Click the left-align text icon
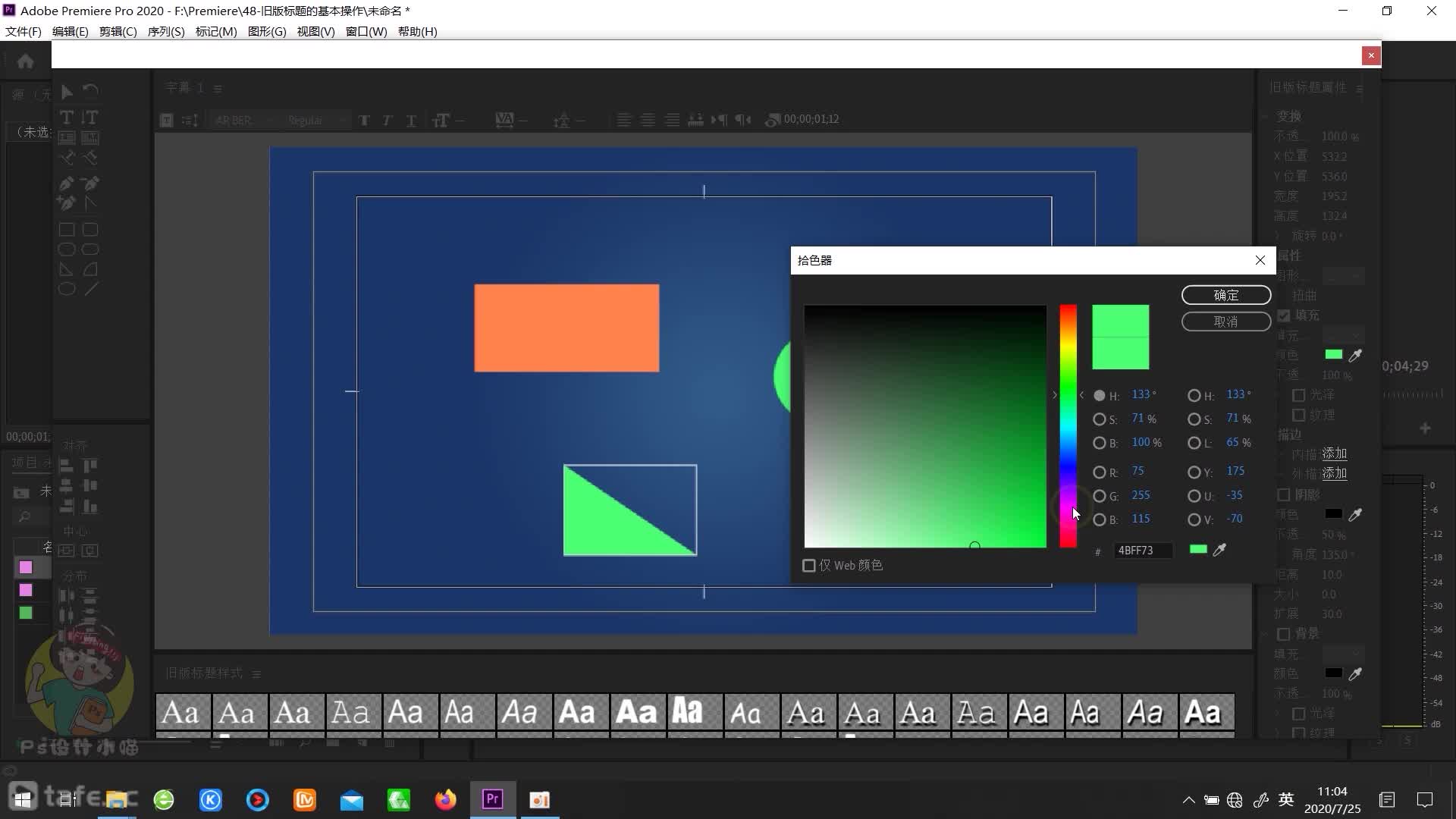 click(x=623, y=120)
